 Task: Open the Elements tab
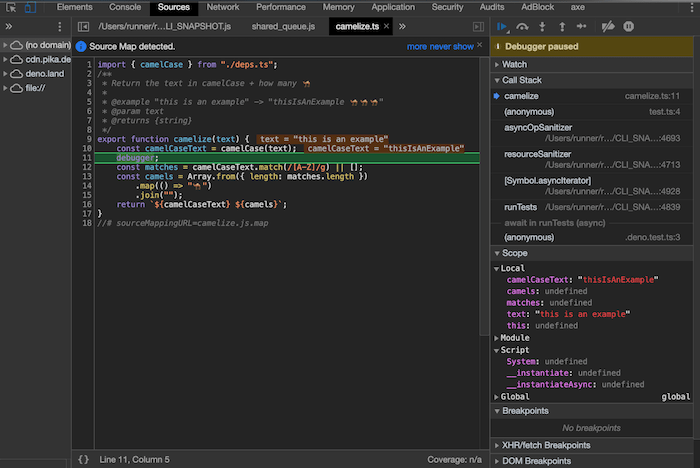pos(75,7)
